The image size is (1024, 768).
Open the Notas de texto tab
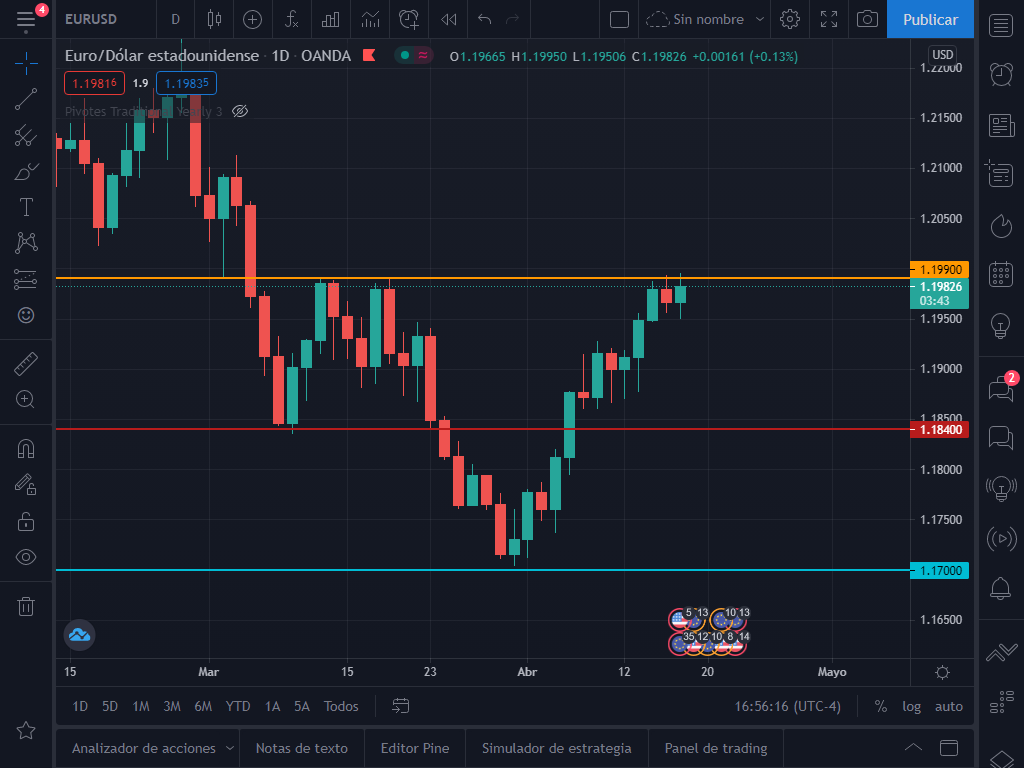coord(301,748)
